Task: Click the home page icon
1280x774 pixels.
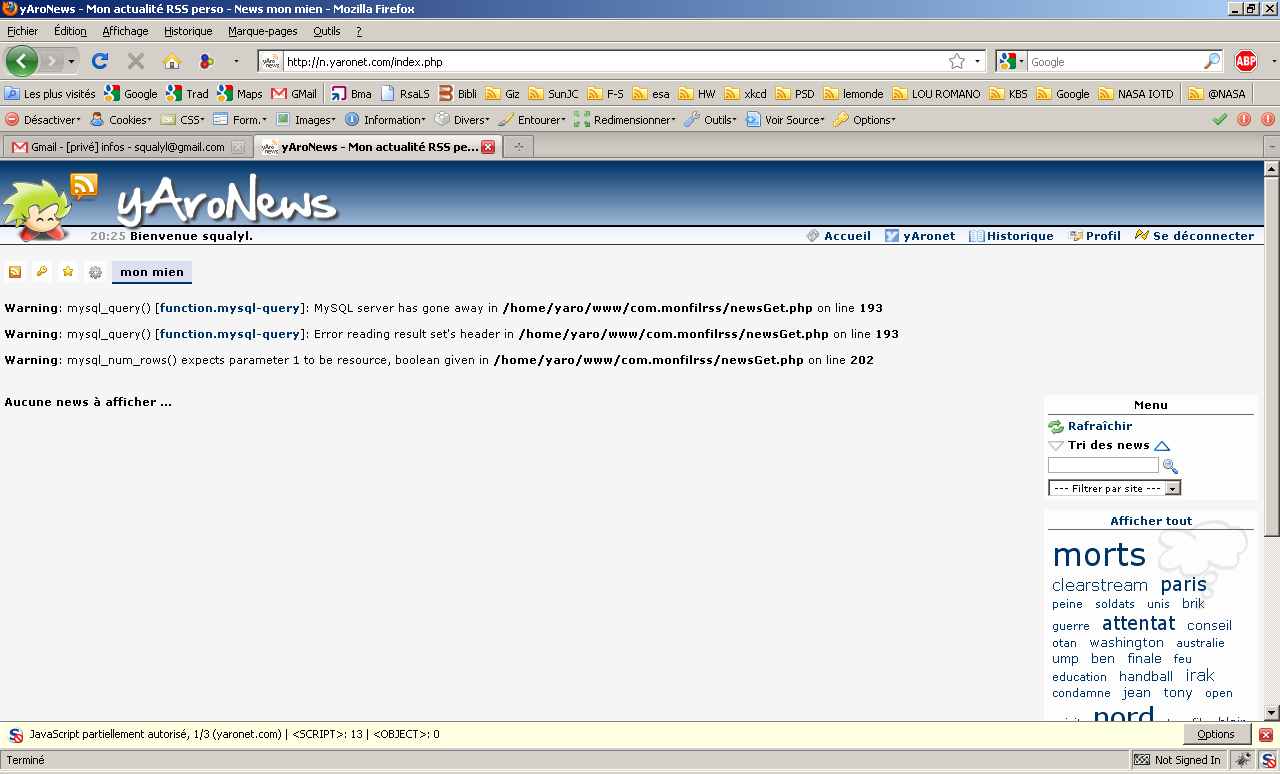Action: tap(172, 61)
